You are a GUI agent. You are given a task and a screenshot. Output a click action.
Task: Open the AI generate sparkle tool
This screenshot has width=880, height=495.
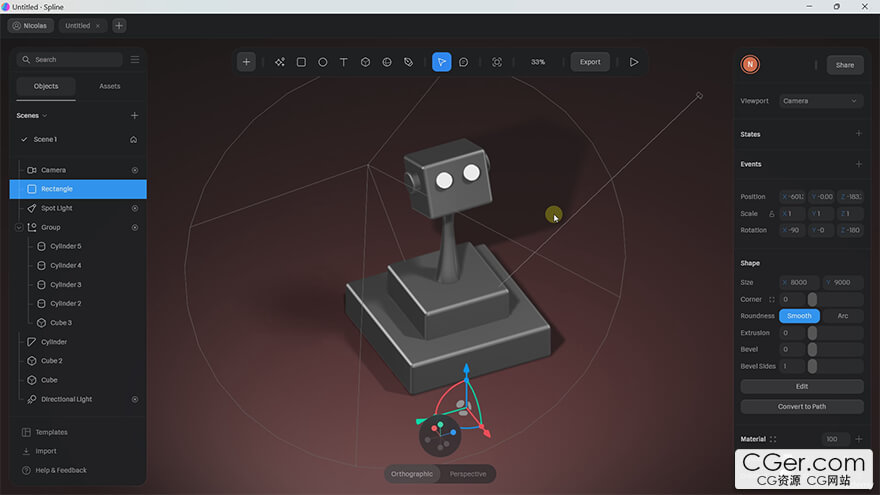(280, 62)
